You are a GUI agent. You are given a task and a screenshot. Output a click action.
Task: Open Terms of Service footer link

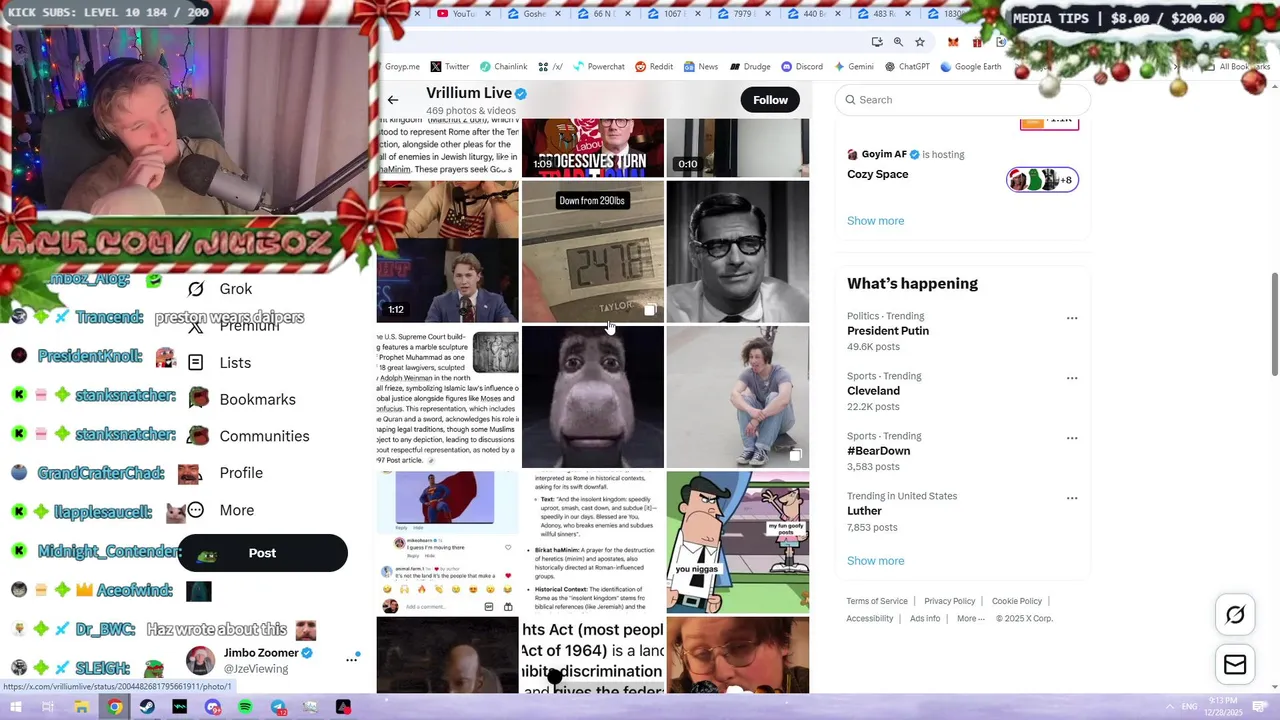877,601
